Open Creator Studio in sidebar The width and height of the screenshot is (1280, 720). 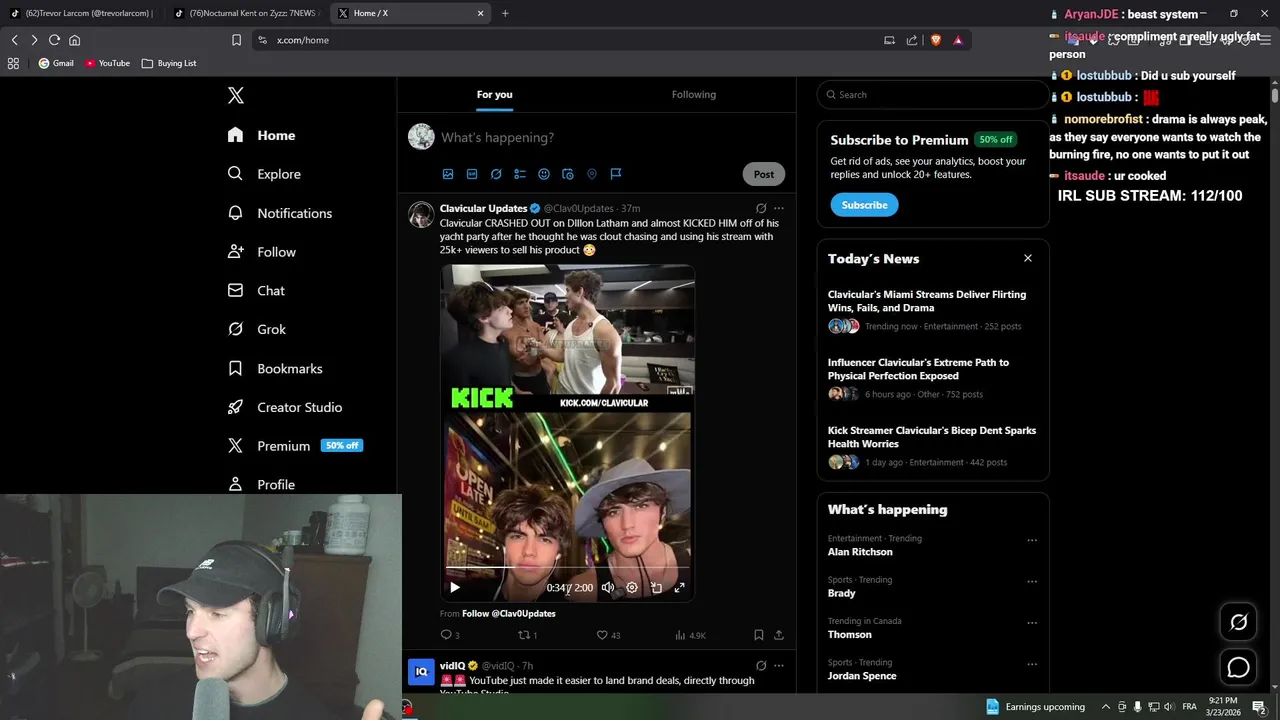285,407
